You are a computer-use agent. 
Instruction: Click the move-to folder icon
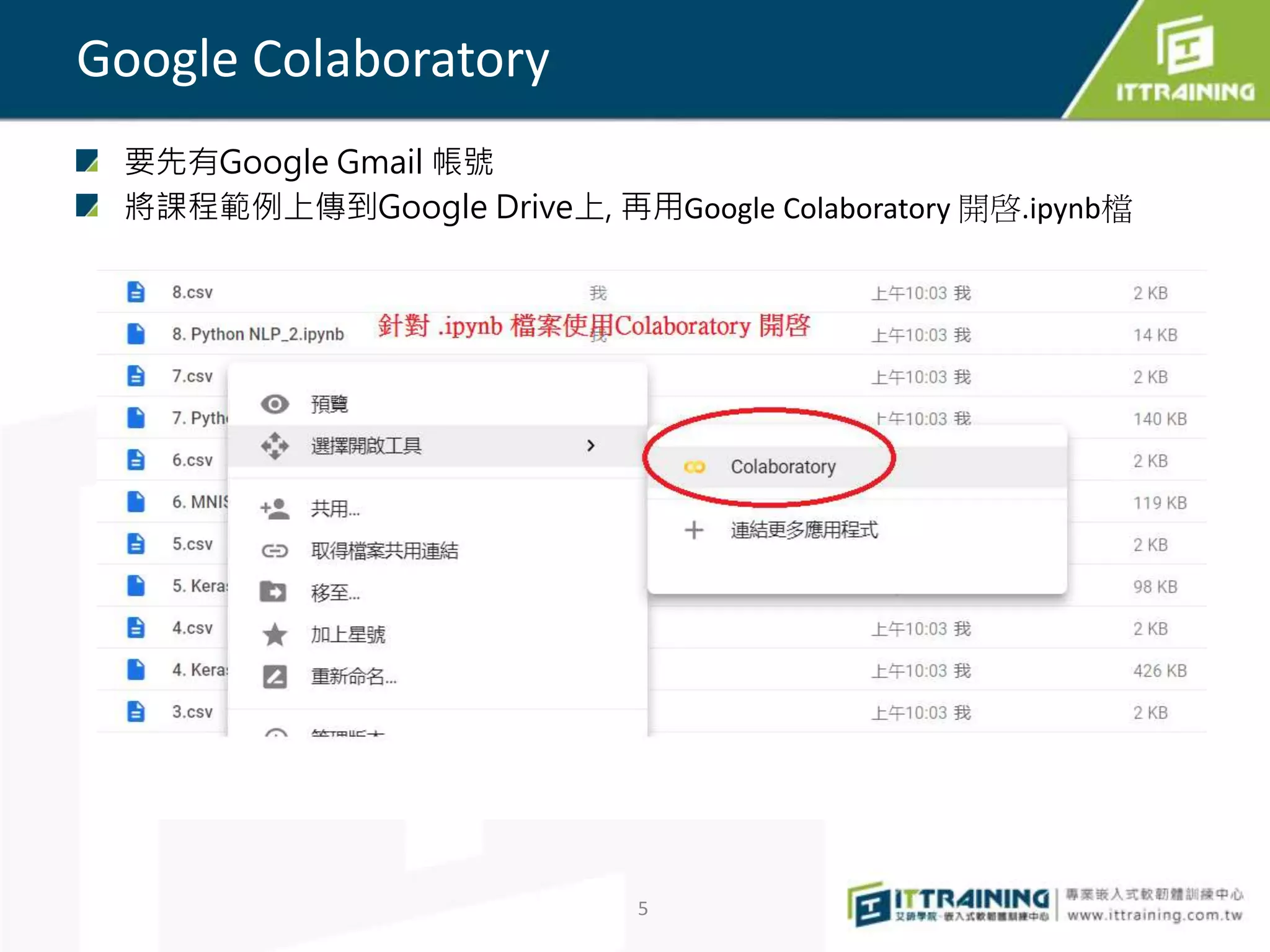click(x=273, y=592)
